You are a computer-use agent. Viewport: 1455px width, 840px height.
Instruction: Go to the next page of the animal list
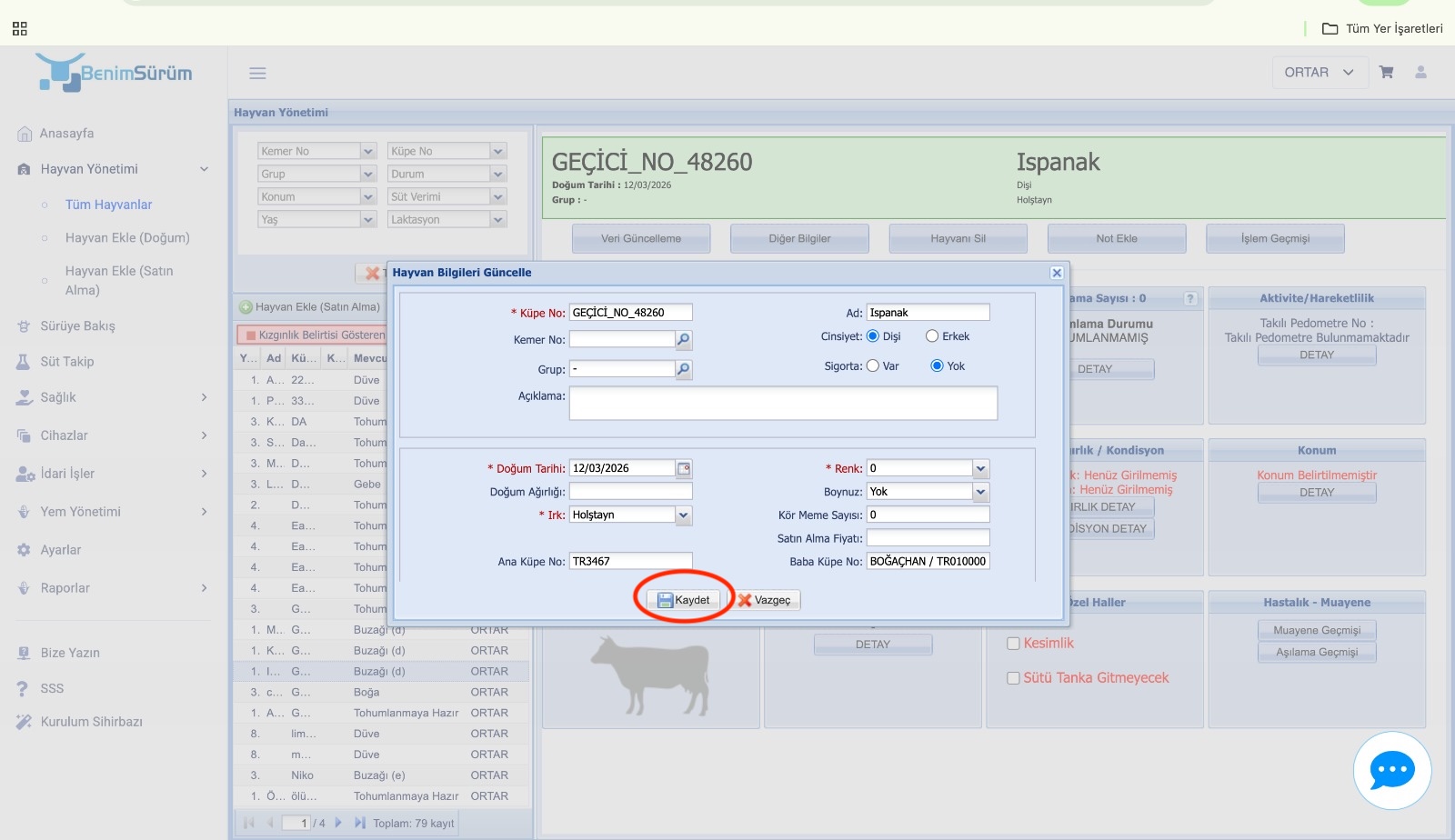[x=338, y=823]
